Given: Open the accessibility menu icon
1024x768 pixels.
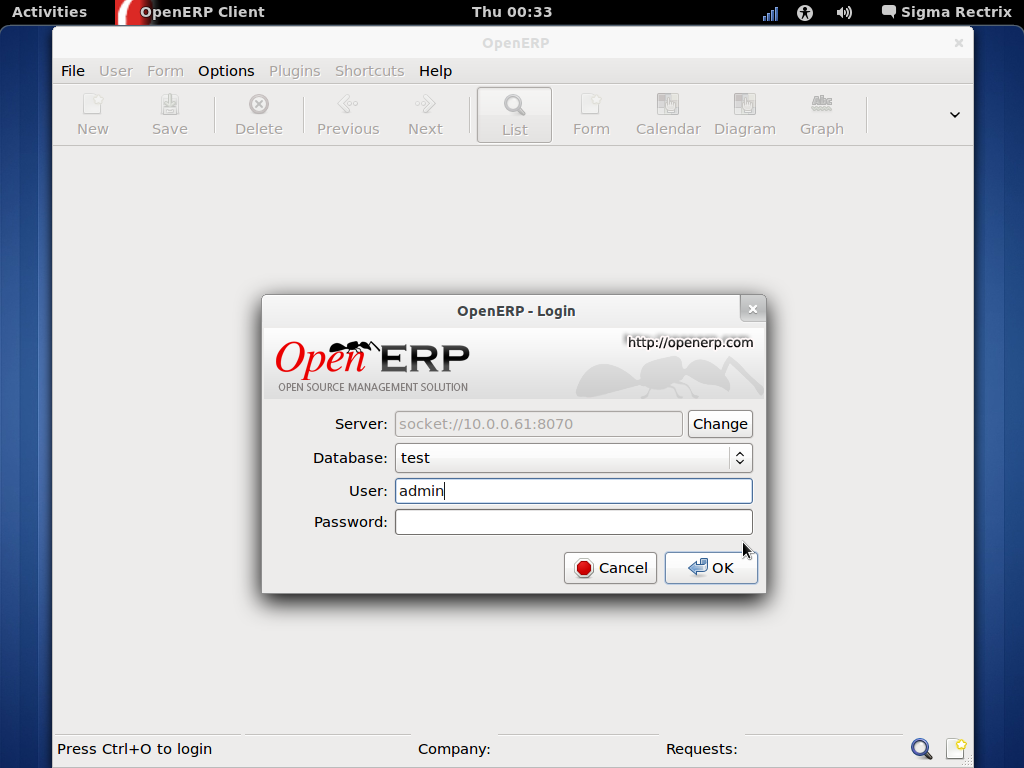Looking at the screenshot, I should [x=805, y=12].
